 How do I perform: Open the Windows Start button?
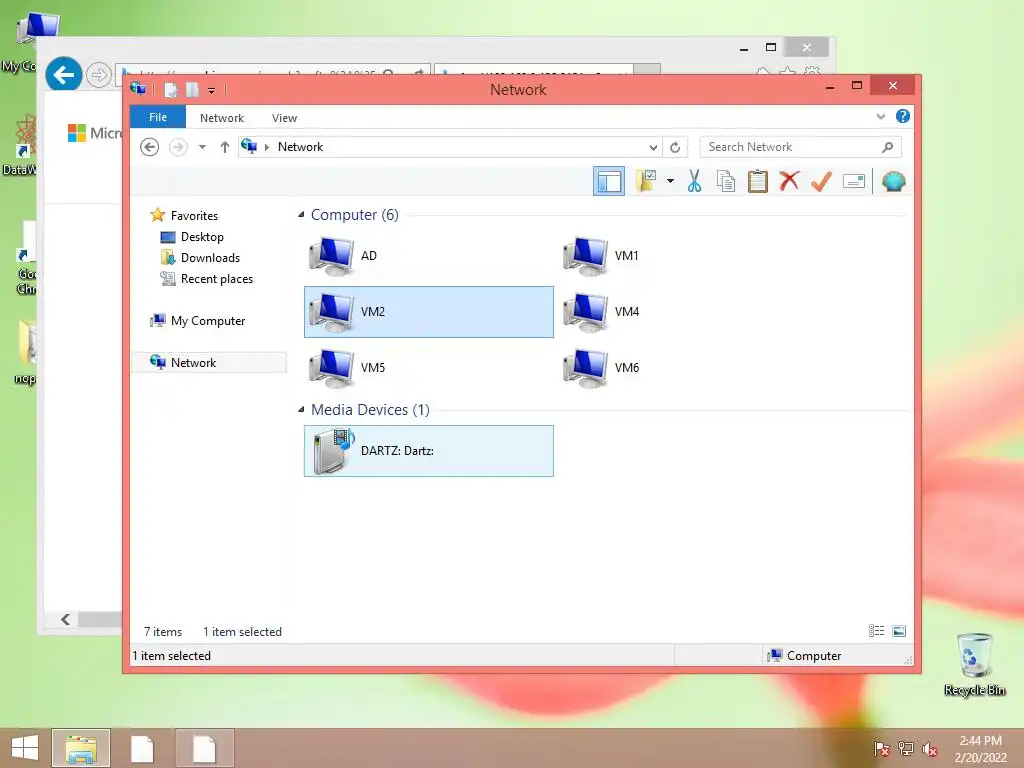click(x=24, y=748)
